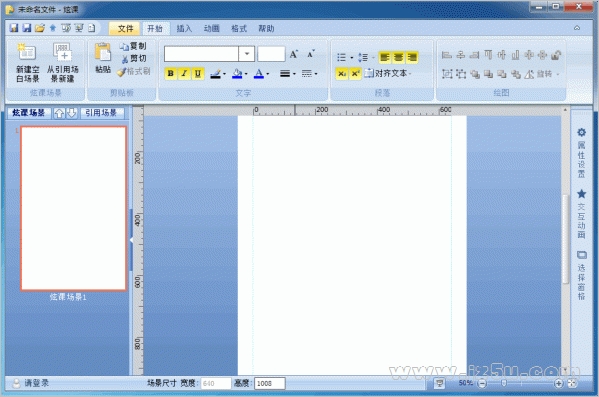The height and width of the screenshot is (397, 599).
Task: Switch to the Start (开始) ribbon tab
Action: pos(155,28)
